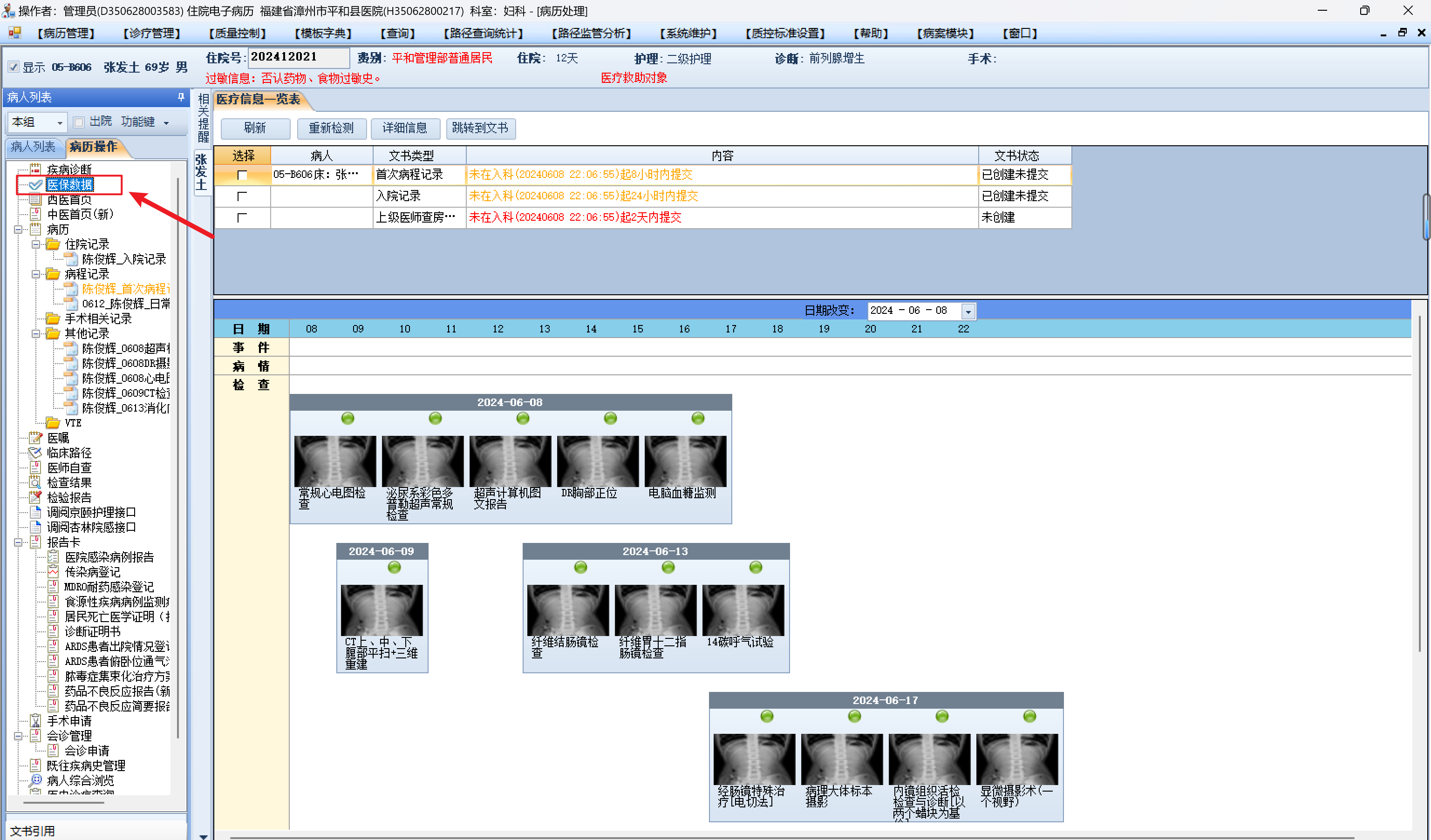This screenshot has width=1431, height=840.
Task: Click the 检验报告 tree icon
Action: tap(35, 497)
